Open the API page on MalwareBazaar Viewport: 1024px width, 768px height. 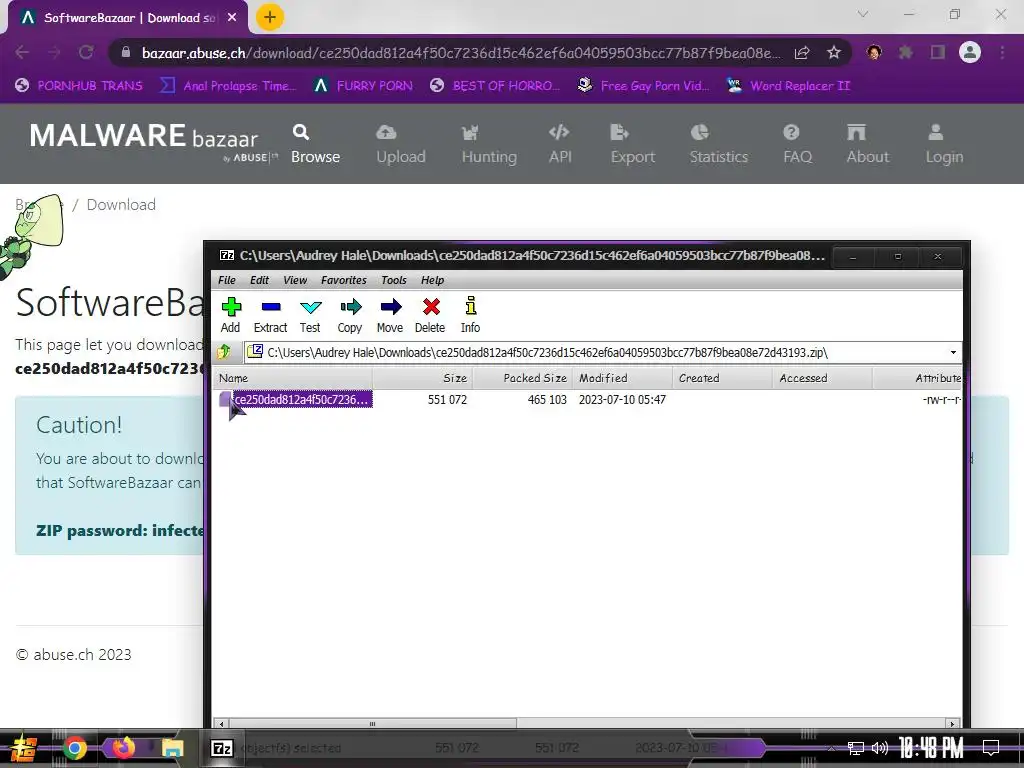coord(560,144)
